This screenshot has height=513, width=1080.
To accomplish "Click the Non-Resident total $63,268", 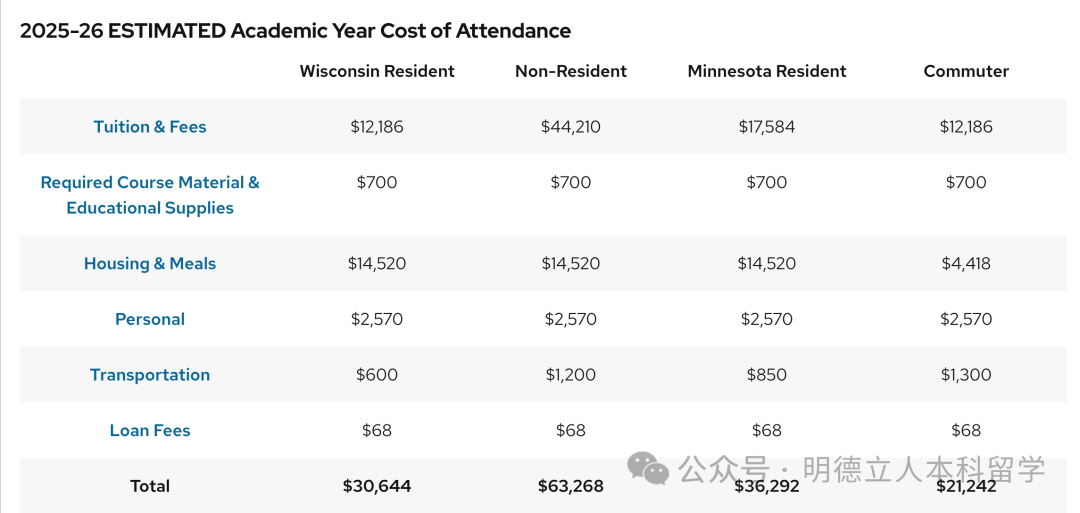I will (x=571, y=486).
